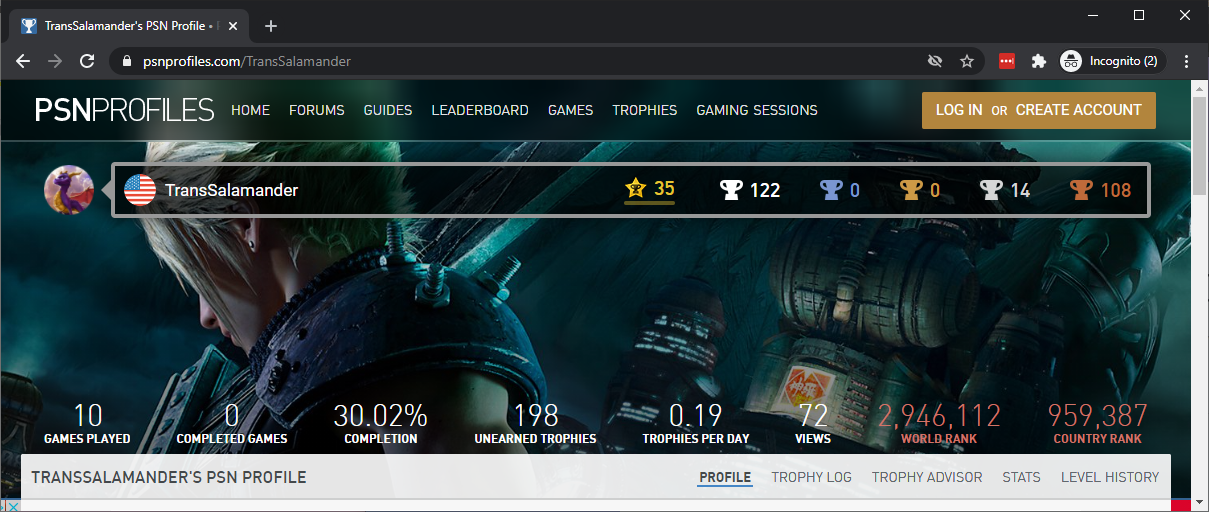
Task: Click the vertical scrollbar thumb
Action: click(x=1200, y=148)
